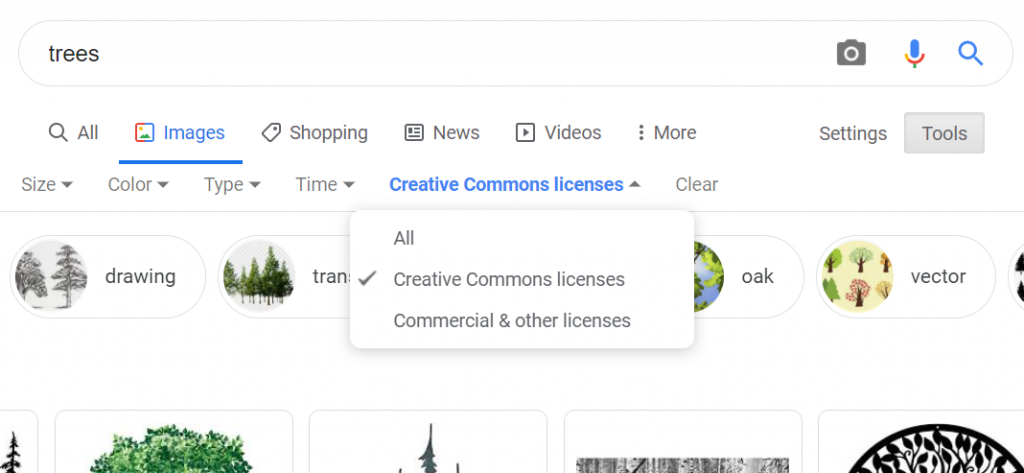Open the grayscale forest image result
Image resolution: width=1024 pixels, height=473 pixels.
(682, 442)
